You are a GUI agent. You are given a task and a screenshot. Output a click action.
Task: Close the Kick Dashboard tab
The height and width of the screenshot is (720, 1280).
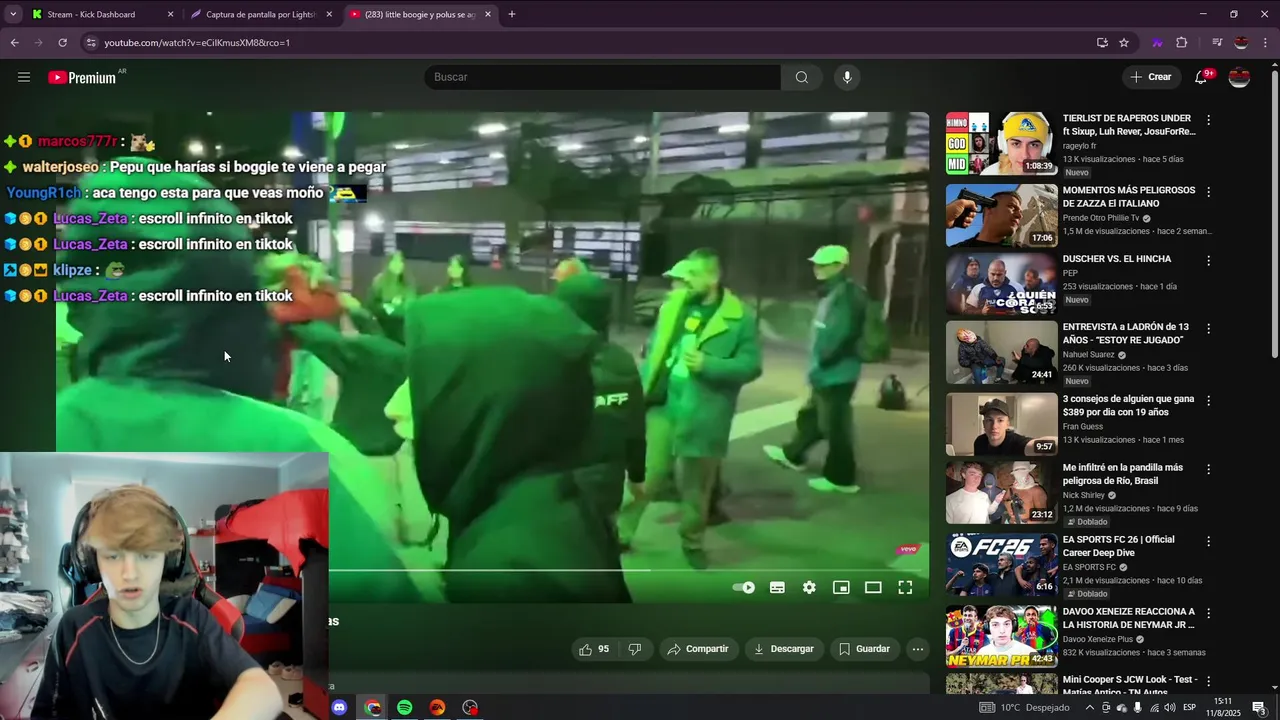[170, 14]
